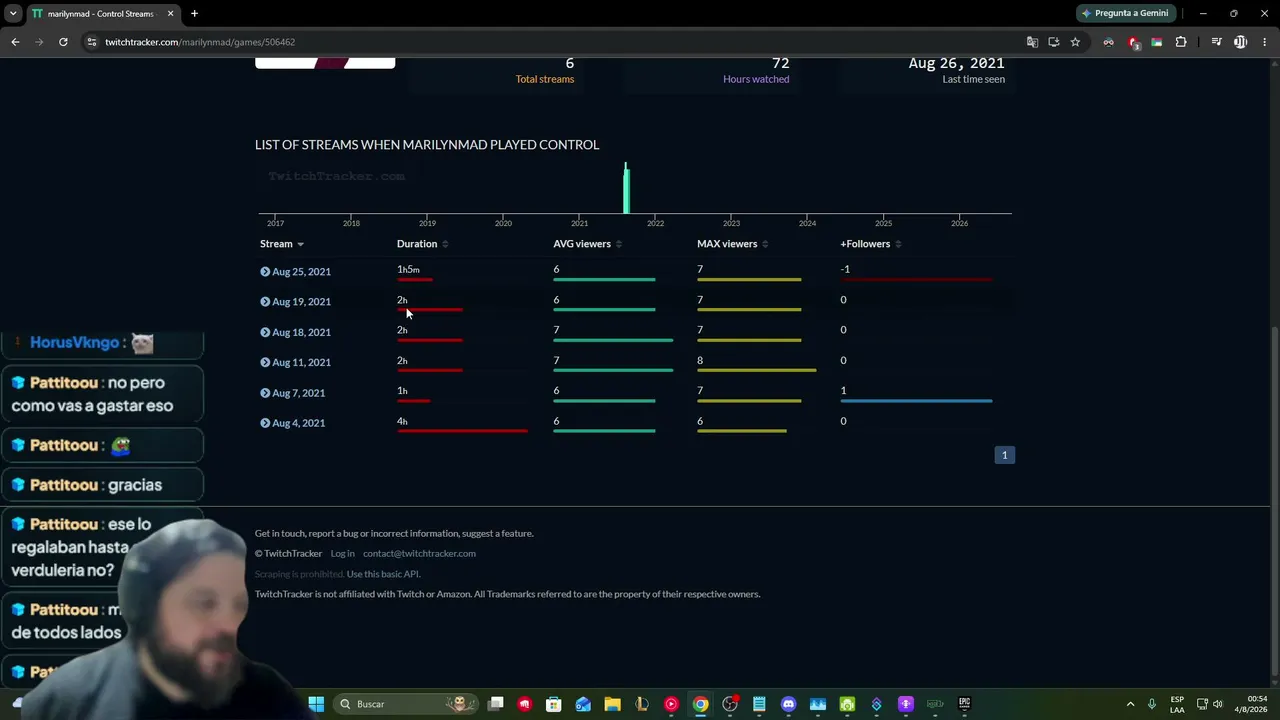Image resolution: width=1280 pixels, height=720 pixels.
Task: Open the 'Use this basic API' link
Action: pyautogui.click(x=383, y=574)
